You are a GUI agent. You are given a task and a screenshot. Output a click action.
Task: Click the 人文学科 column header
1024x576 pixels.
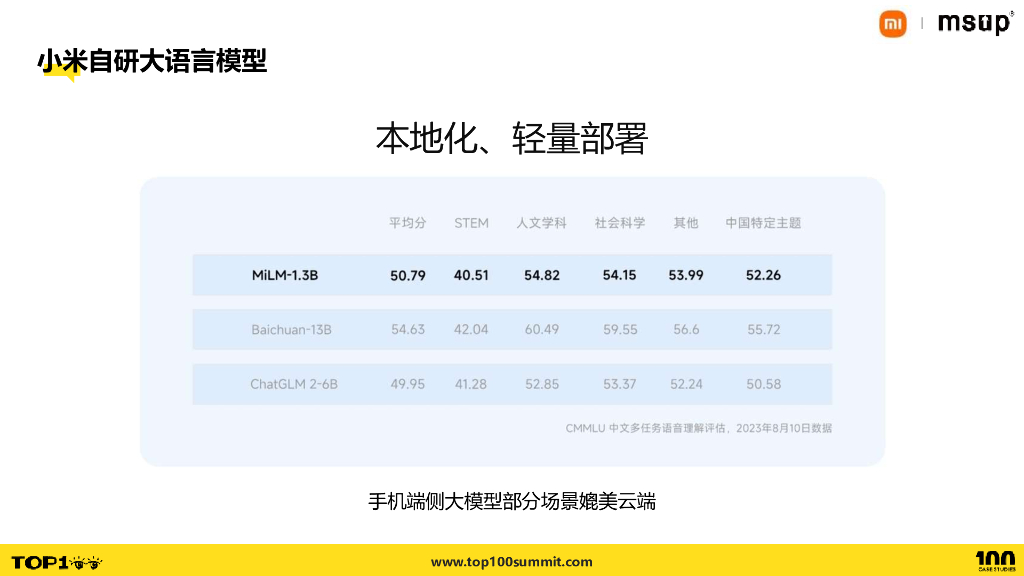(541, 223)
